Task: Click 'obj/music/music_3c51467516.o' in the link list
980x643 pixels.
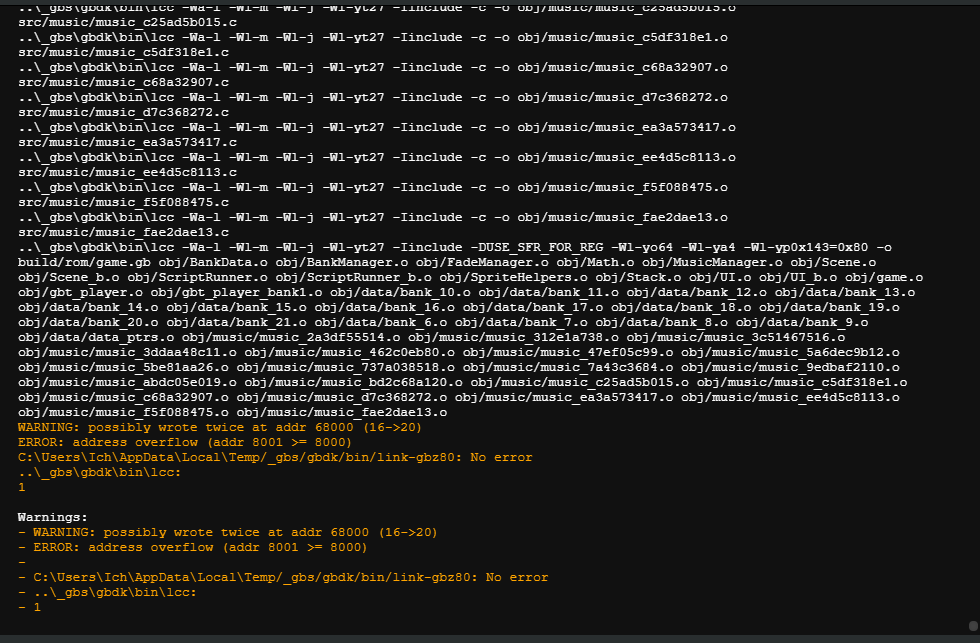Action: (x=736, y=337)
